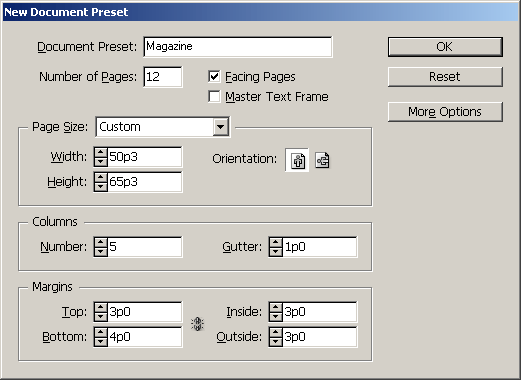
Task: Click the Outside margin field
Action: [320, 337]
